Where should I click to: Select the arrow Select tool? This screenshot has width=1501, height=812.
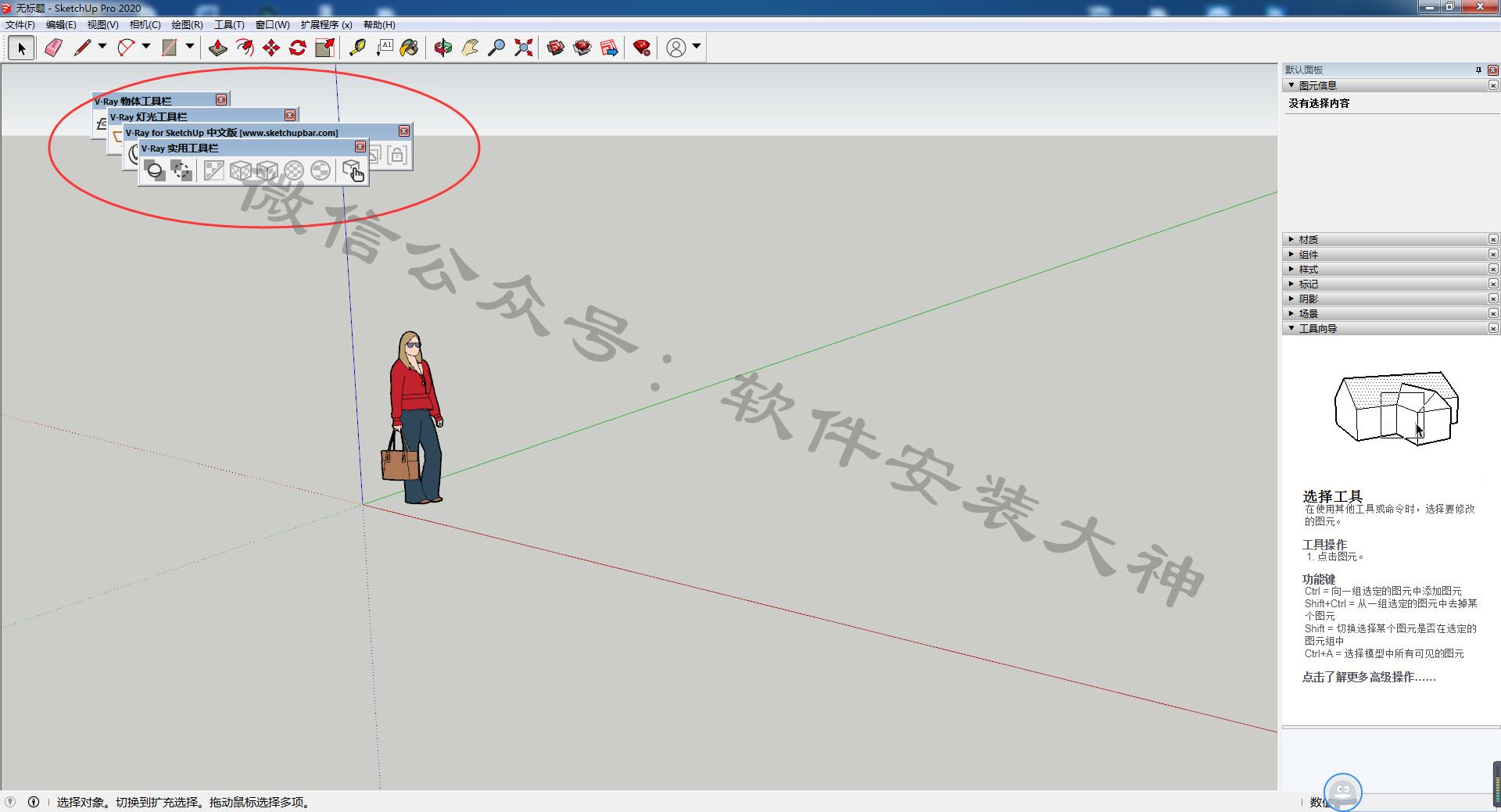click(x=21, y=48)
